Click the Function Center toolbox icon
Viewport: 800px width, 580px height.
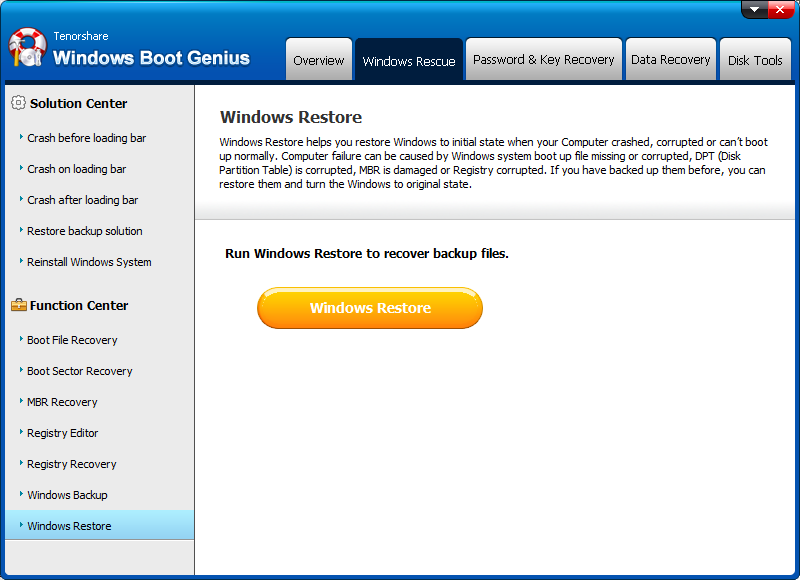point(19,305)
